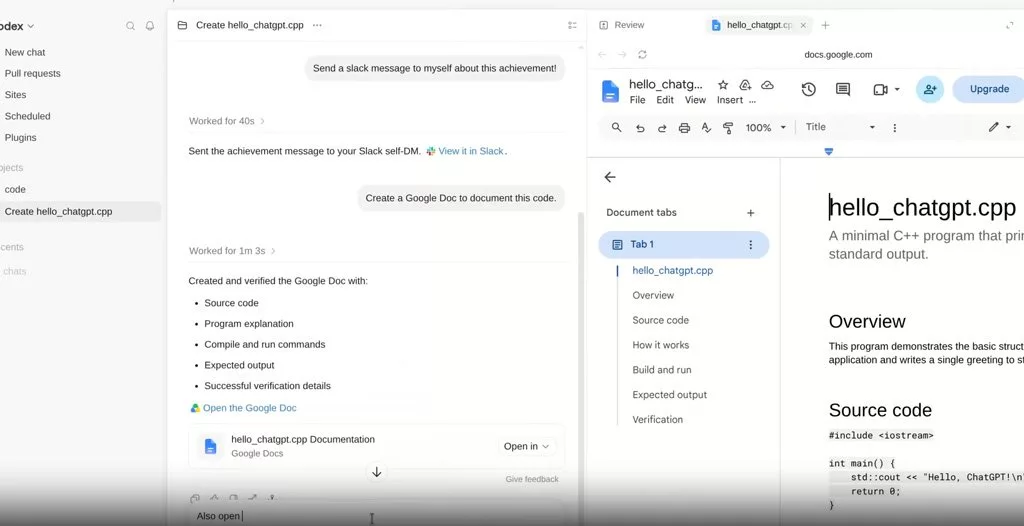Screen dimensions: 1024x526
Task: Close the hello_chatgpt.cpp browser tab
Action: (x=803, y=25)
